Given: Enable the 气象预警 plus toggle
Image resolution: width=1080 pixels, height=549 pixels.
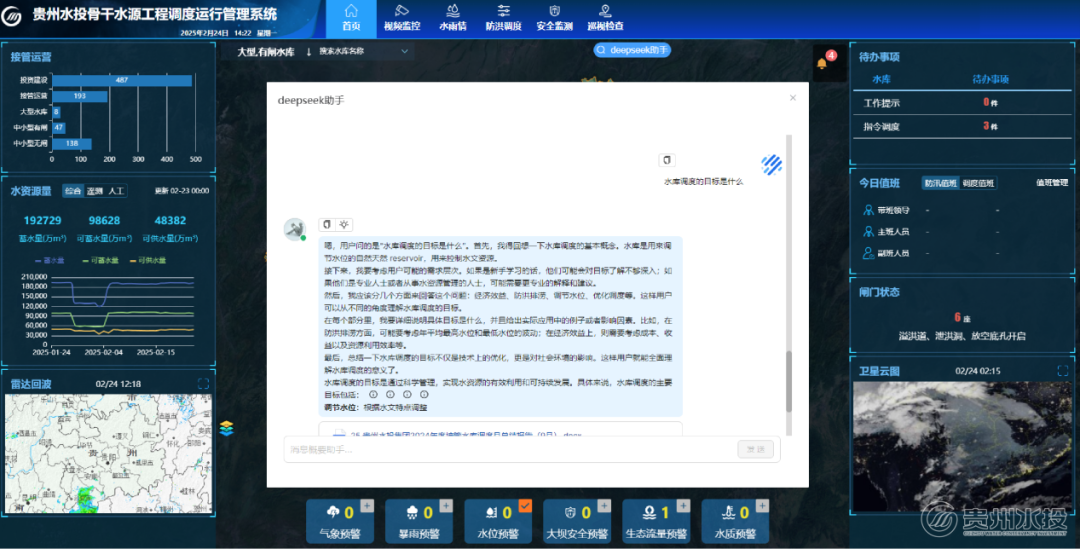Looking at the screenshot, I should coord(366,506).
